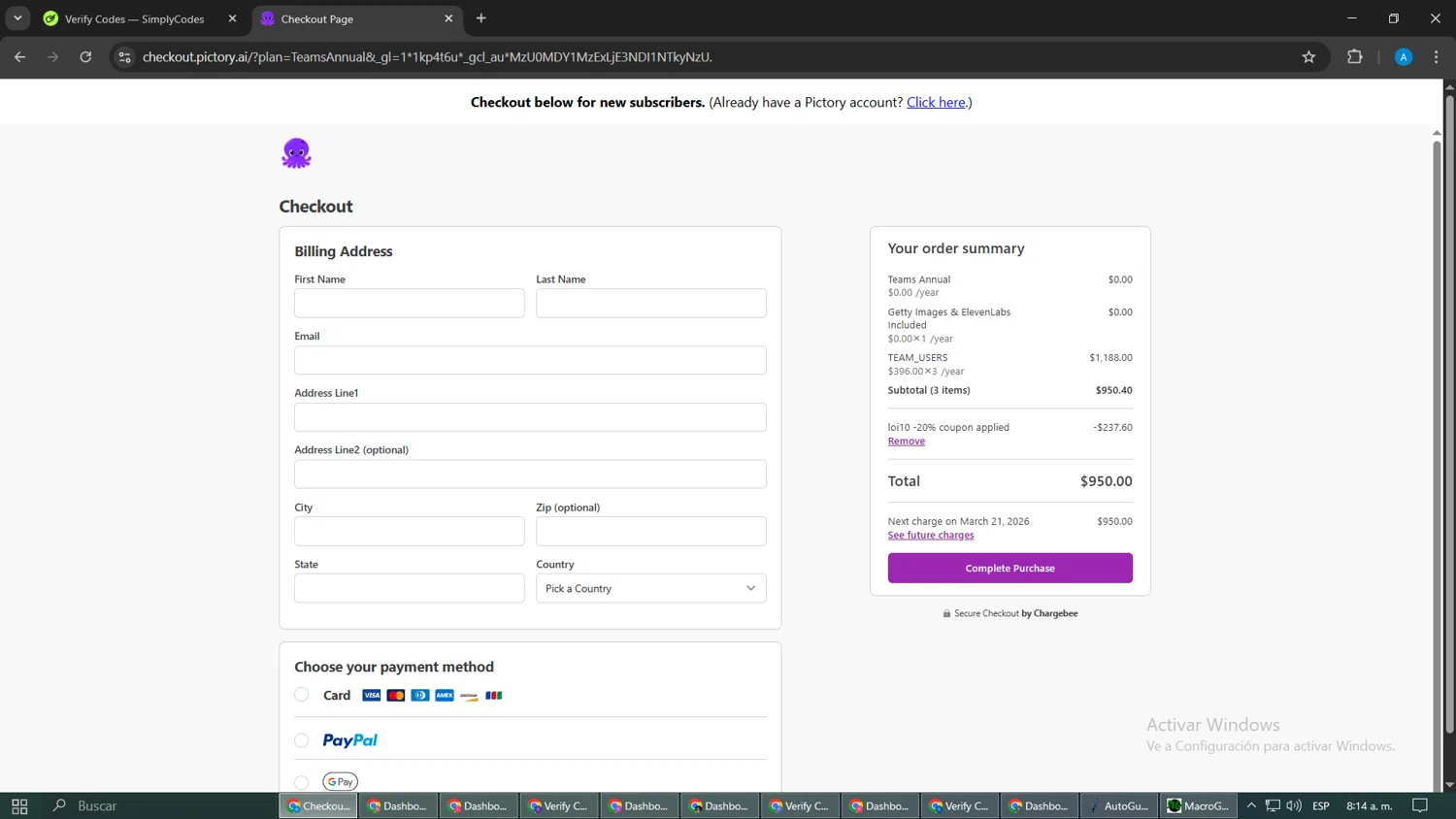Viewport: 1456px width, 819px height.
Task: Select the PayPal payment radio button
Action: pyautogui.click(x=302, y=740)
